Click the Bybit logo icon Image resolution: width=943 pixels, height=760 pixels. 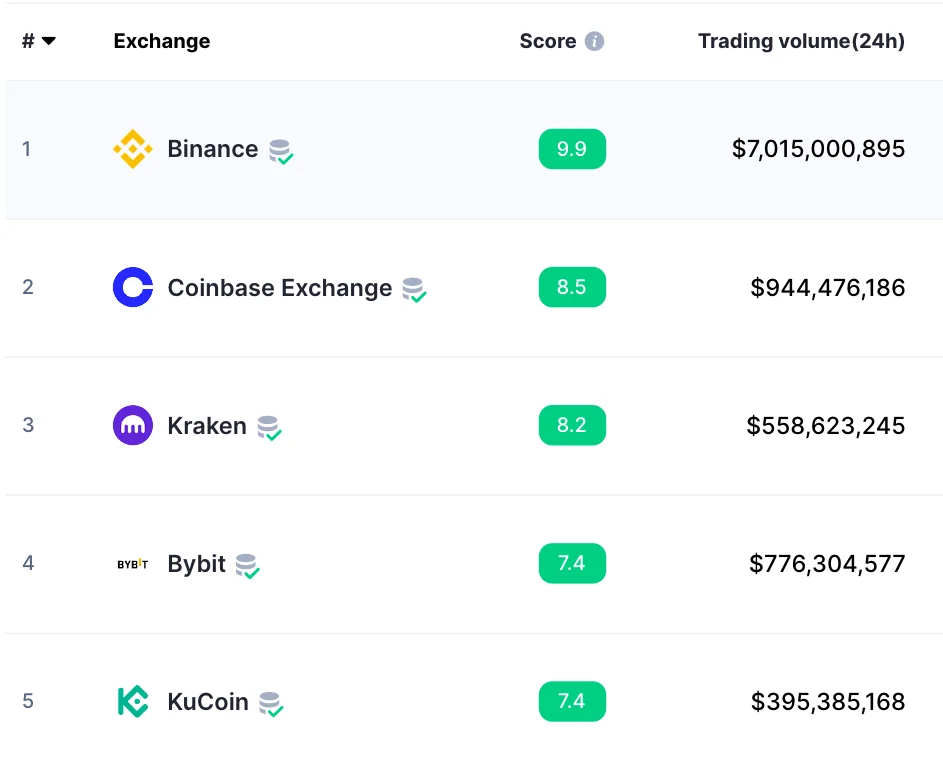click(133, 564)
